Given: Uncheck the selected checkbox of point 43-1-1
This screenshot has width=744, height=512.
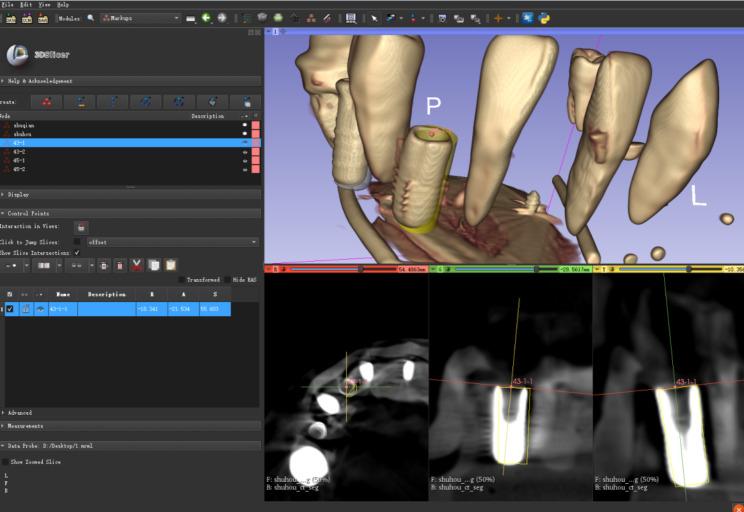Looking at the screenshot, I should [10, 309].
